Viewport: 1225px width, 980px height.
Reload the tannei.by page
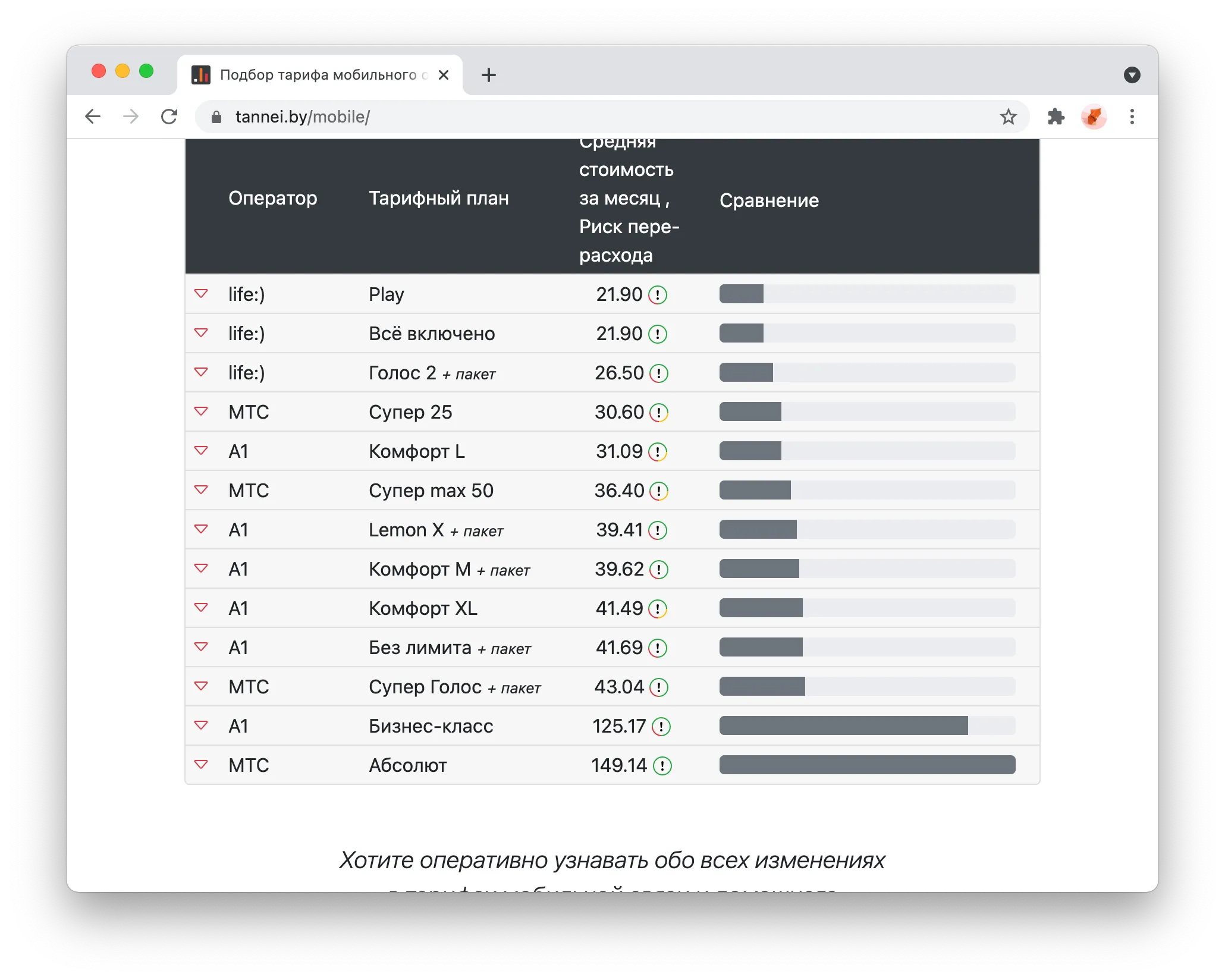(x=169, y=117)
